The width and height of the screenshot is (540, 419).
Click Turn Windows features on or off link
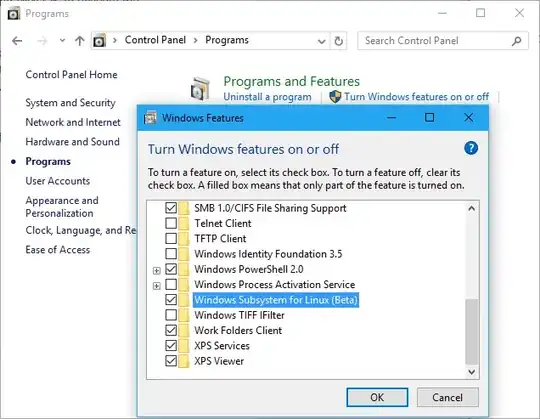click(416, 97)
